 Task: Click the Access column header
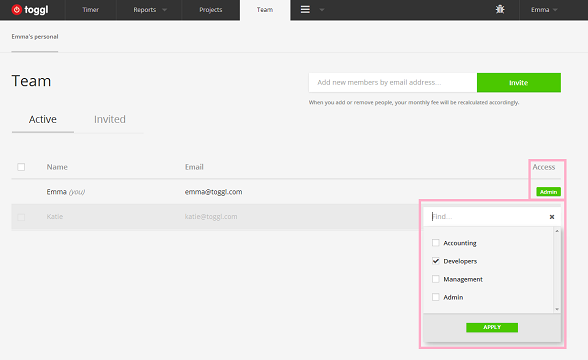click(x=544, y=167)
